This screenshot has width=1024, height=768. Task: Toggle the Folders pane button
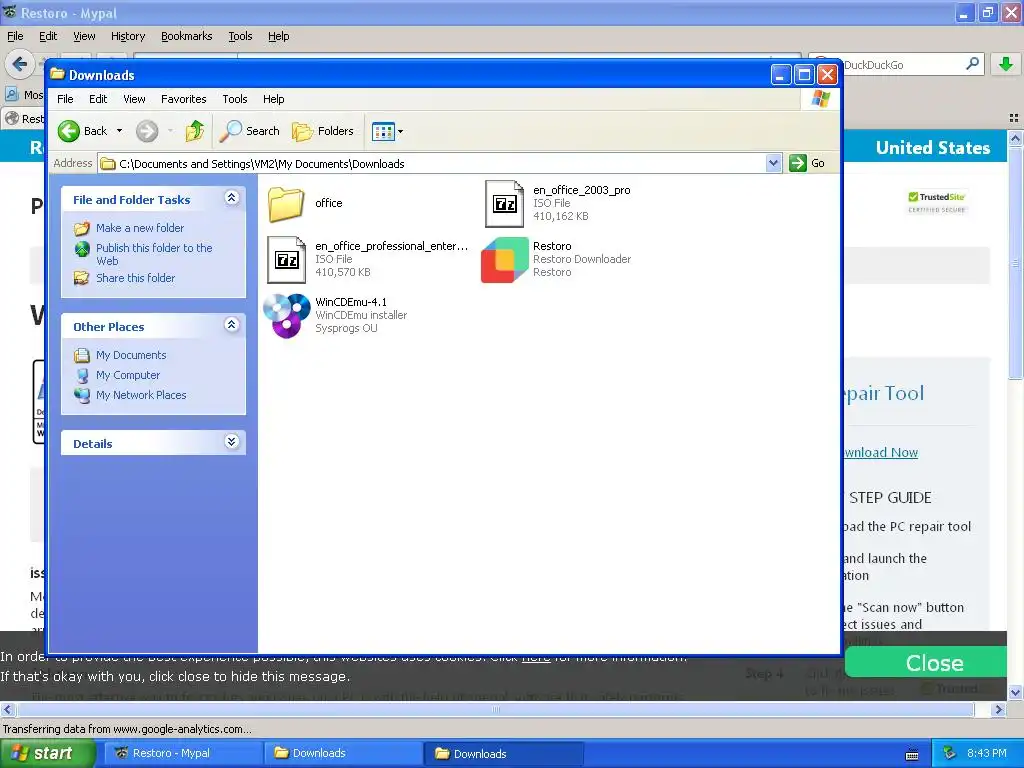tap(323, 131)
